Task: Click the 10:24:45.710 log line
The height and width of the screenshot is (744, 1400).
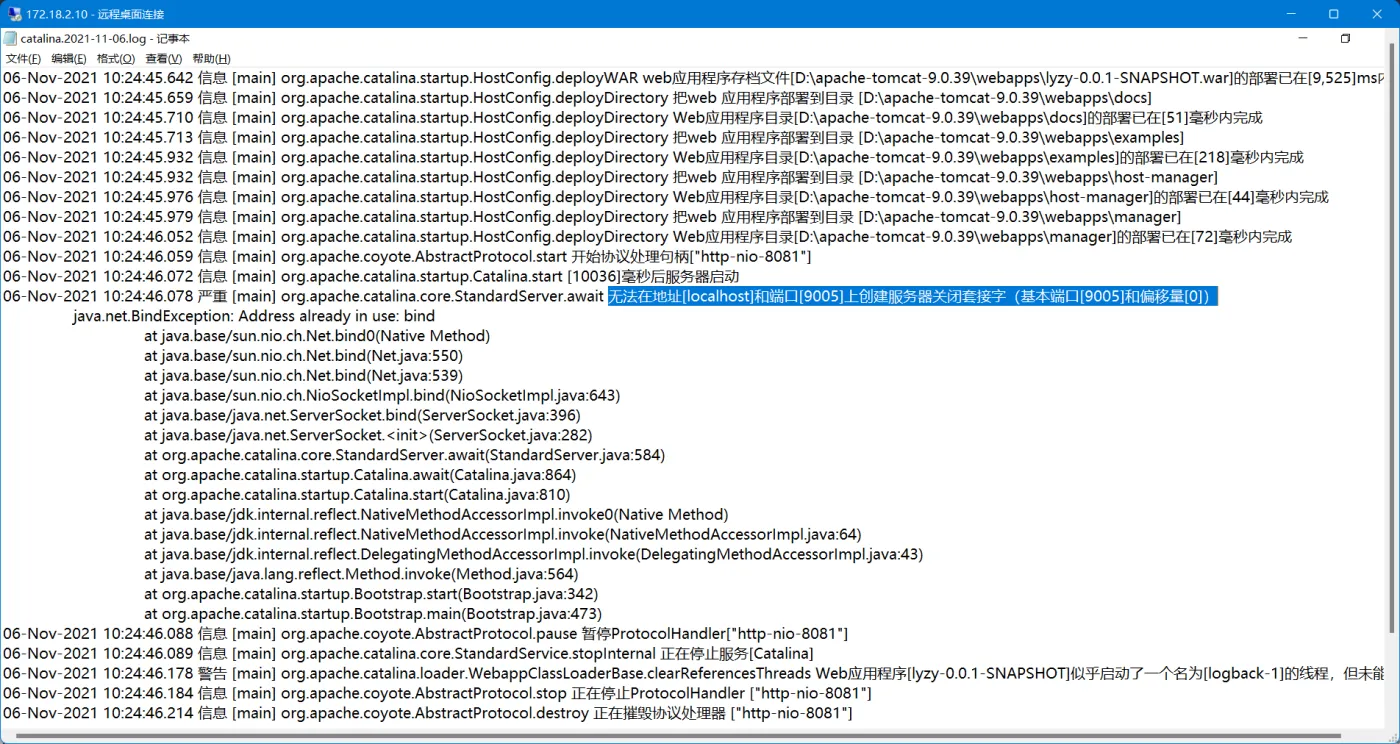Action: [x=633, y=118]
